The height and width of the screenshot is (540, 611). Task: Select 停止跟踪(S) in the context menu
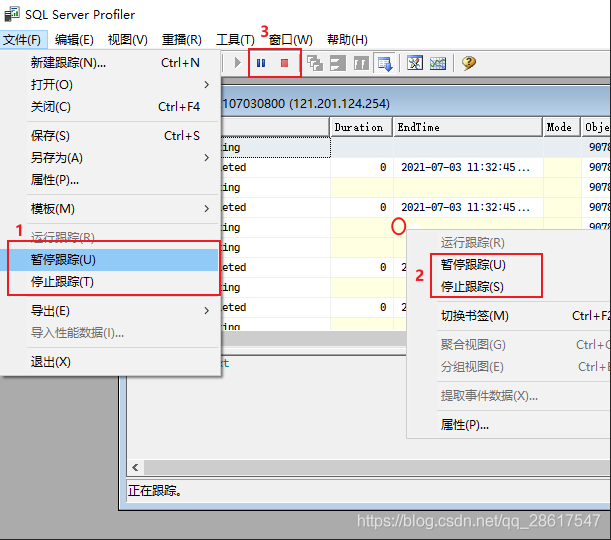(x=509, y=287)
